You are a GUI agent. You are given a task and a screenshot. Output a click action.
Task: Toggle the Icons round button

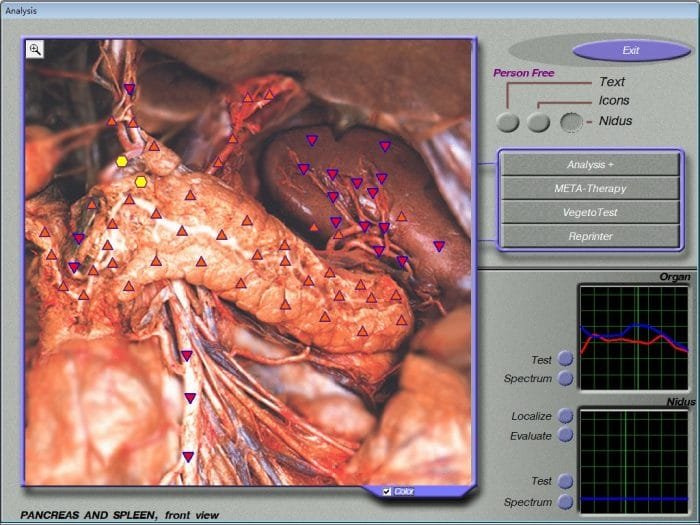pyautogui.click(x=538, y=122)
